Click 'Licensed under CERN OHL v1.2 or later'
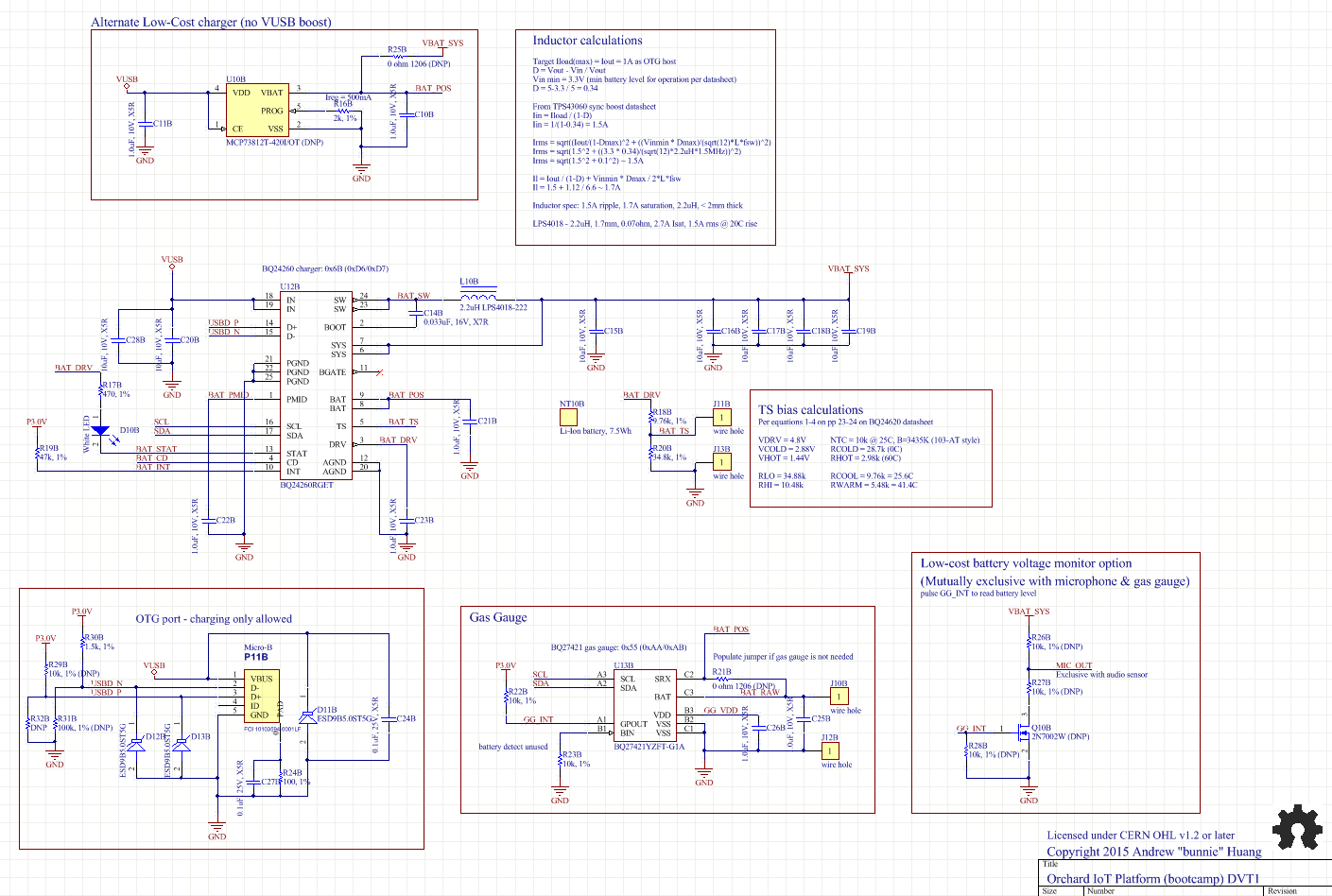1332x896 pixels. pyautogui.click(x=1141, y=836)
